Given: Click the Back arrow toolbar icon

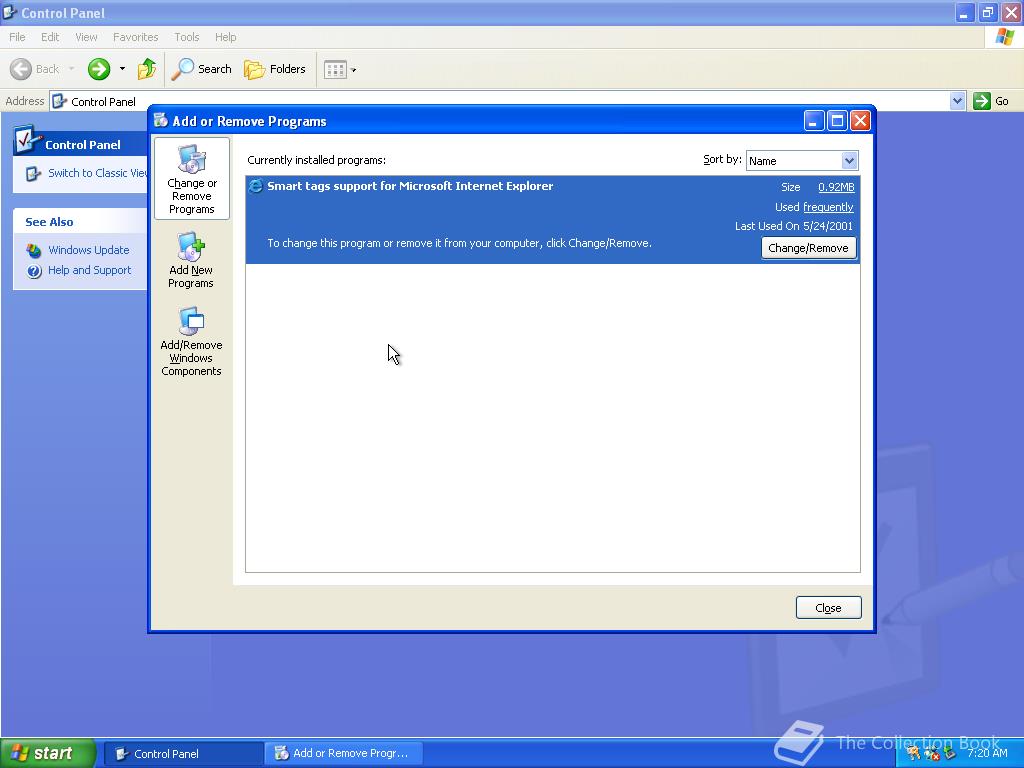Looking at the screenshot, I should (21, 69).
